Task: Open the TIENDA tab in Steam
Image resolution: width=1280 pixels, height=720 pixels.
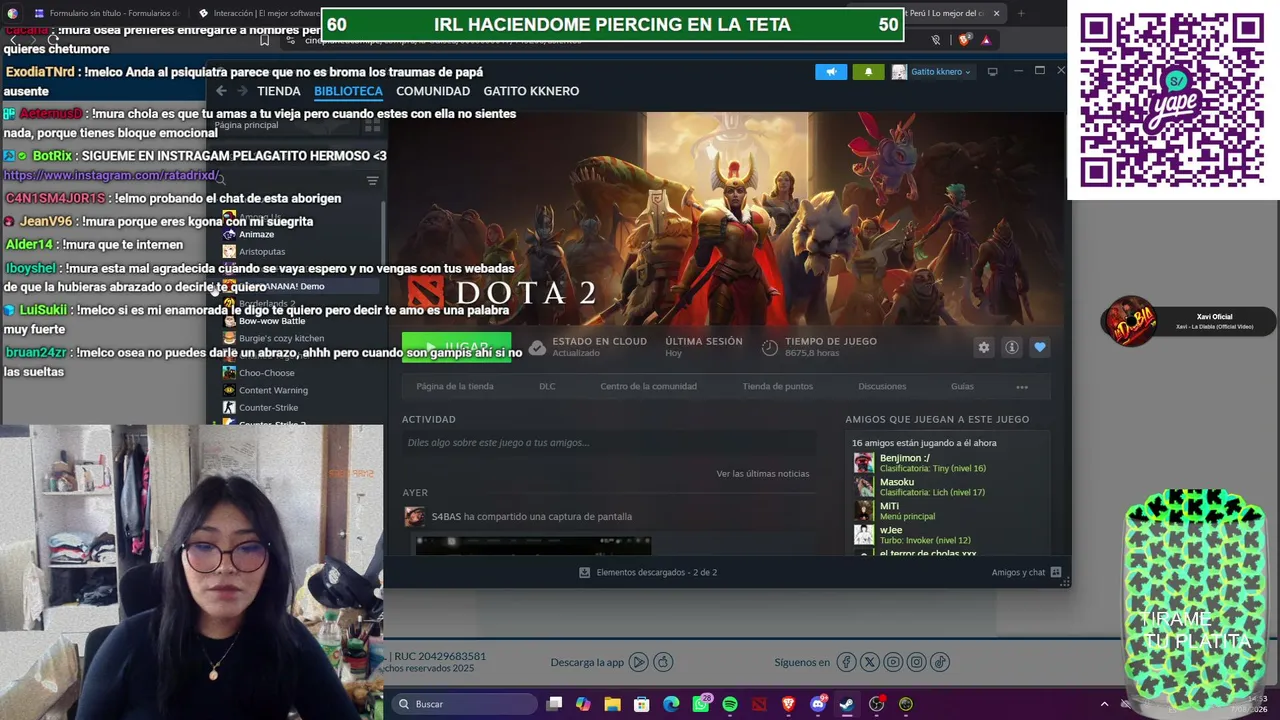Action: coord(279,91)
